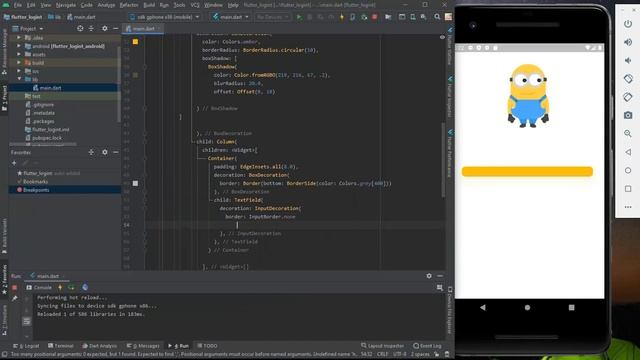Click amber color swatch in gutter

pyautogui.click(x=135, y=42)
